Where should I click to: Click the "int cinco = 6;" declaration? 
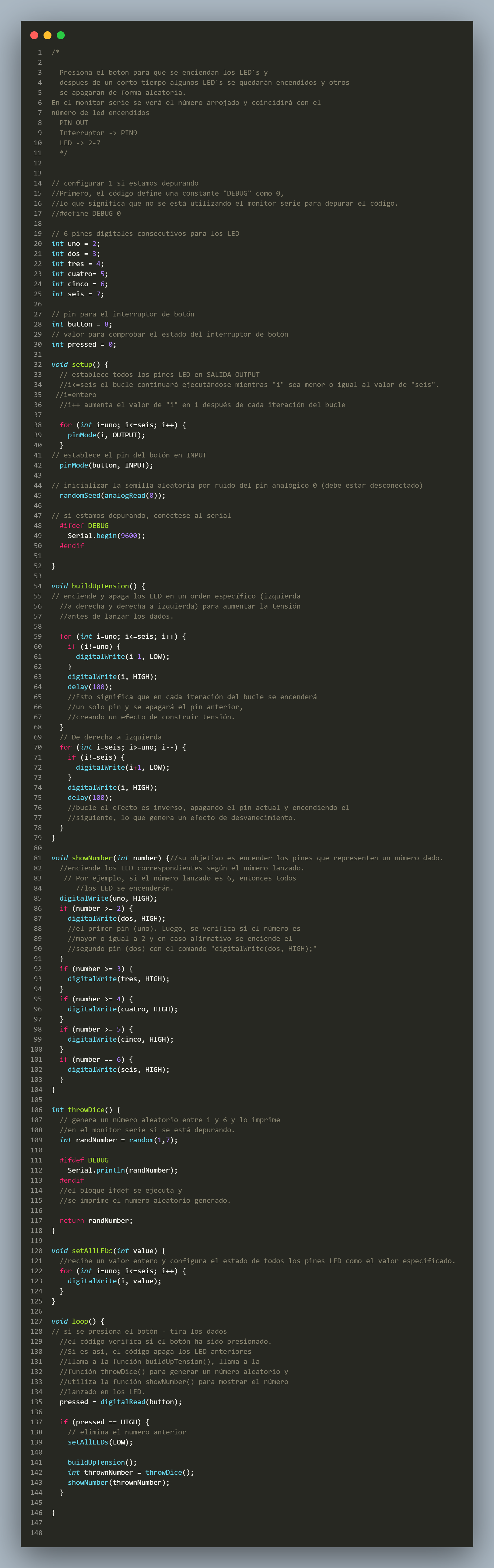[80, 284]
